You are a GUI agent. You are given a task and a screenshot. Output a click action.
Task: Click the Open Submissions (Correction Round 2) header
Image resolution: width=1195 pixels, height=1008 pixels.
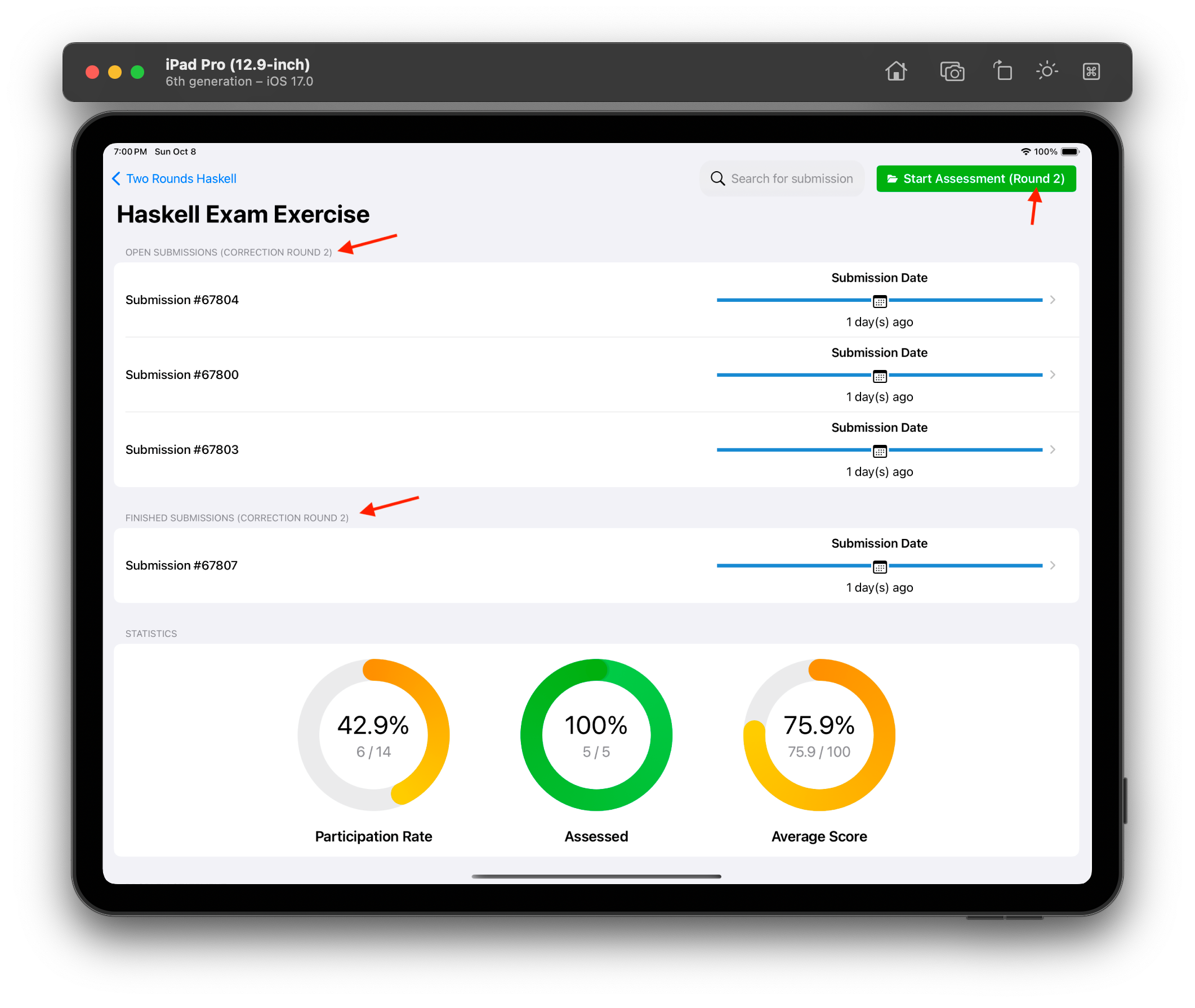click(x=229, y=252)
